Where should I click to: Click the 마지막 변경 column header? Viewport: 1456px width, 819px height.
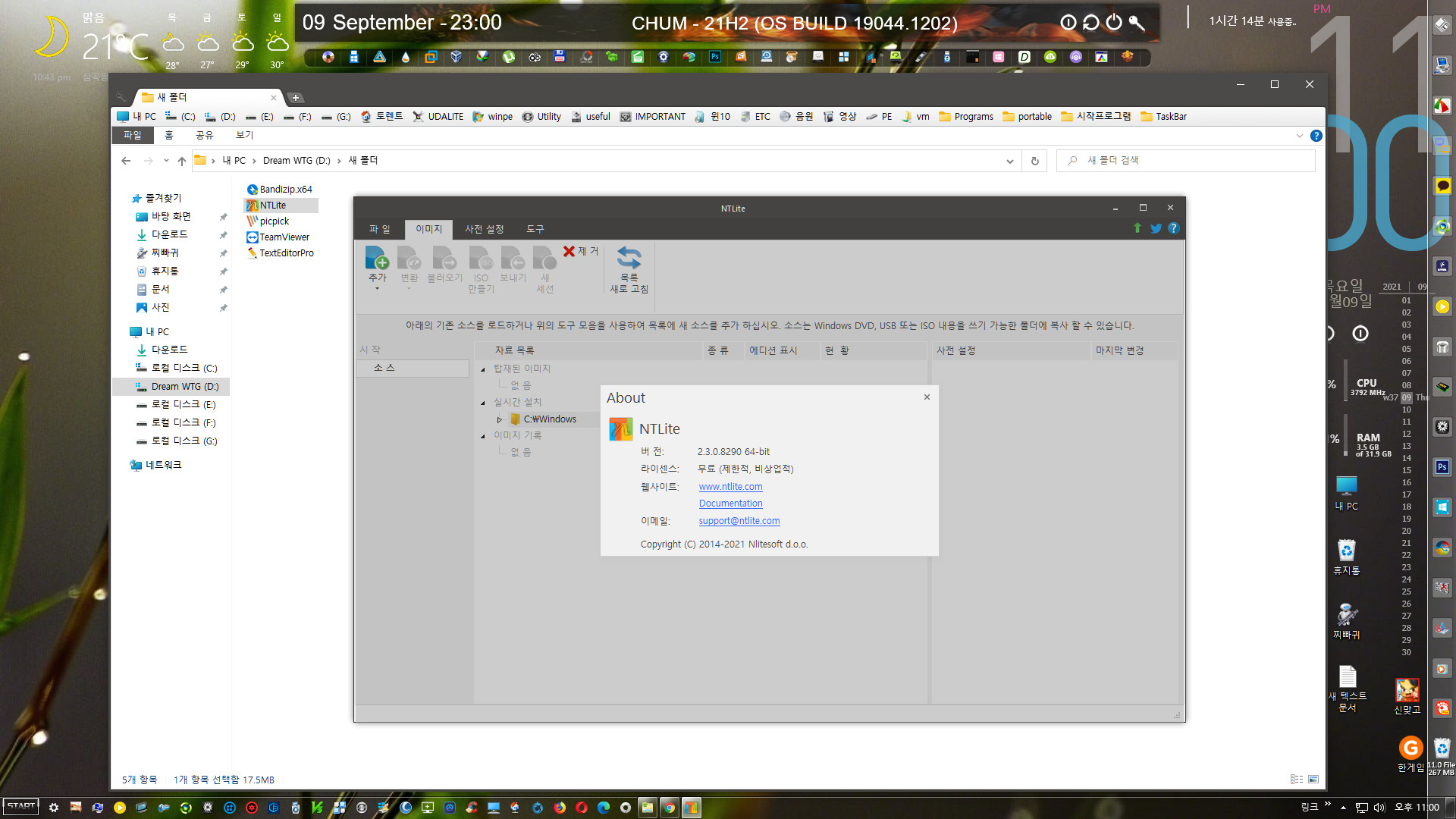[1134, 350]
